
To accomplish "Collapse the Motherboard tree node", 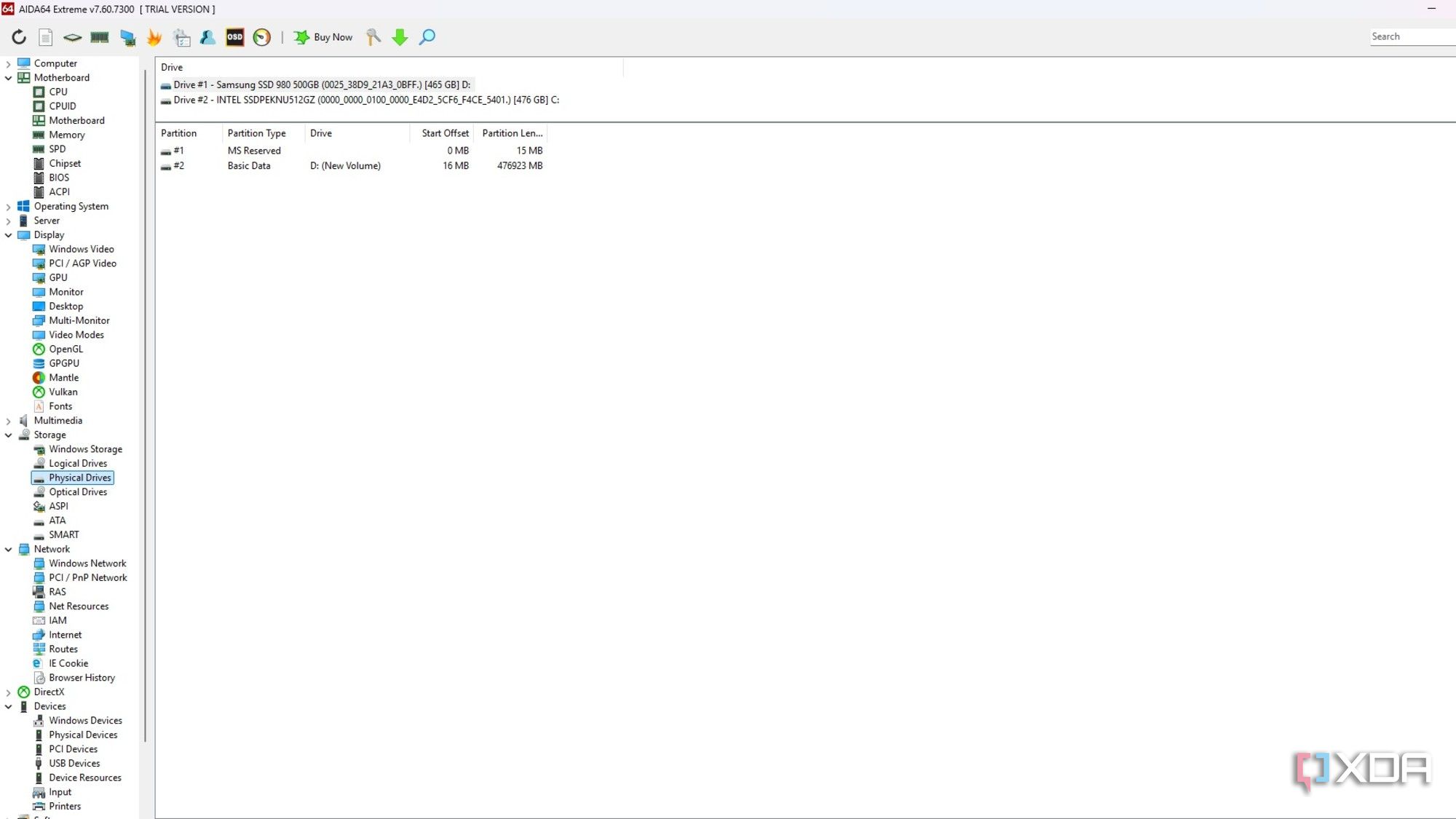I will point(9,78).
